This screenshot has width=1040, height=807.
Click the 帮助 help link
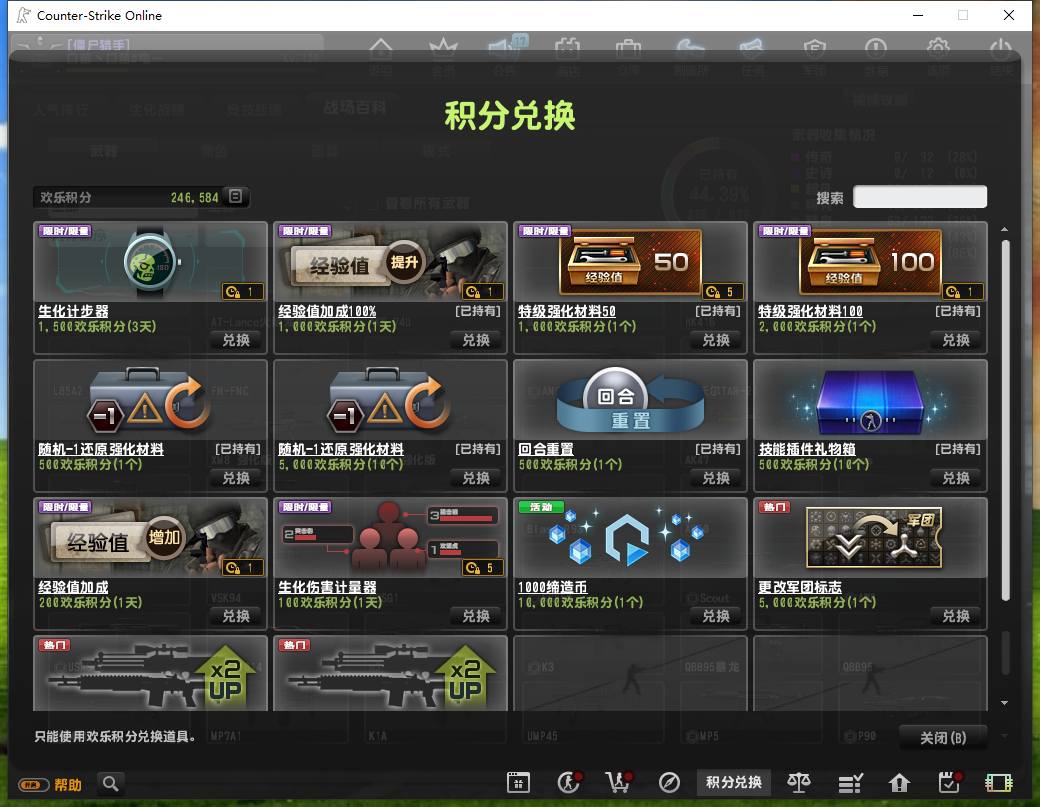tap(68, 785)
